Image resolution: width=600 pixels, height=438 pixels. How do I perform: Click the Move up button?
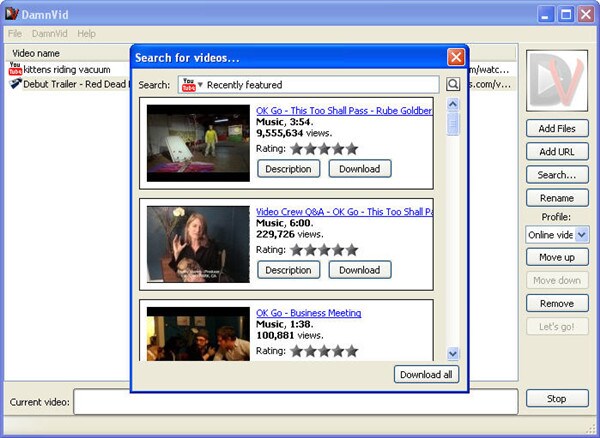pyautogui.click(x=557, y=257)
